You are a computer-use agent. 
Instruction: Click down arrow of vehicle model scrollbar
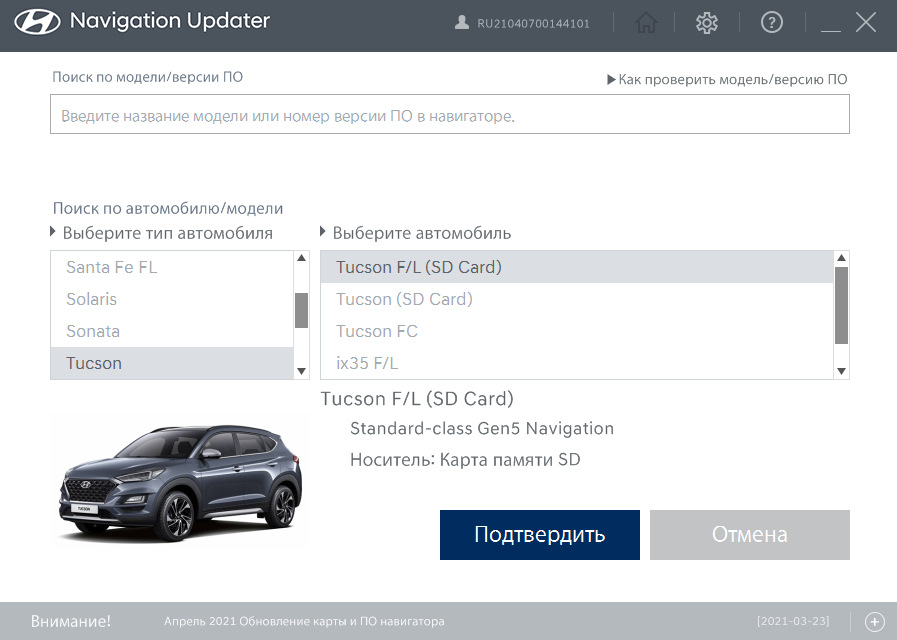[841, 371]
